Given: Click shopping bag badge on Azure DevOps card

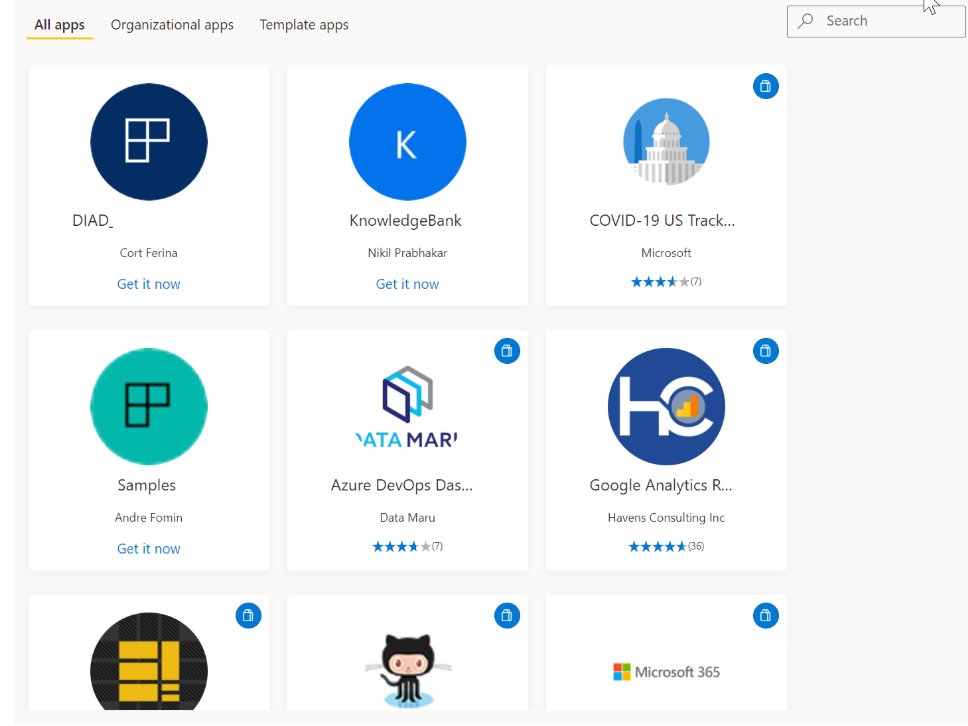Looking at the screenshot, I should click(507, 351).
